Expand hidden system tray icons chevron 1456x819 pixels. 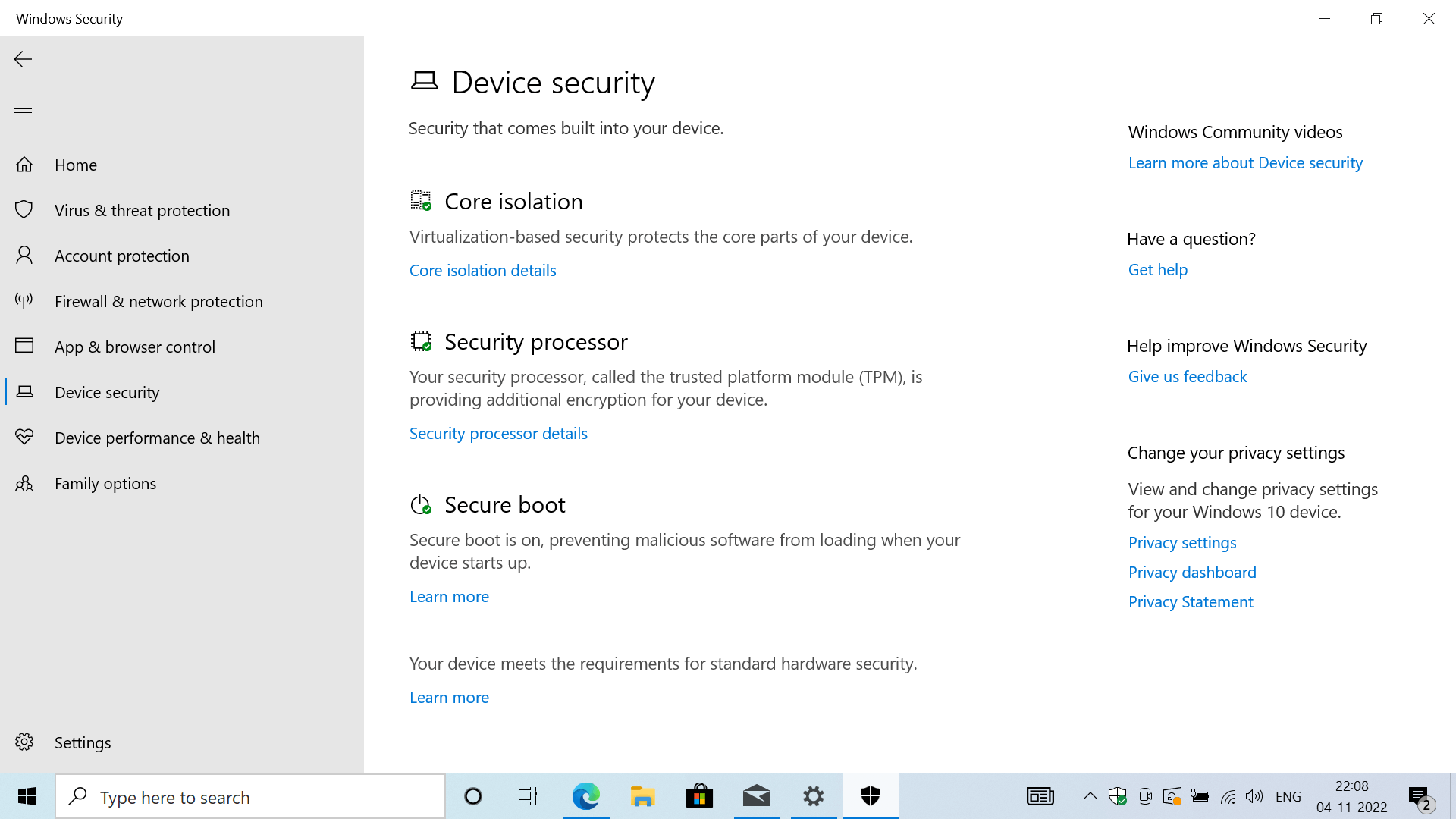coord(1090,796)
